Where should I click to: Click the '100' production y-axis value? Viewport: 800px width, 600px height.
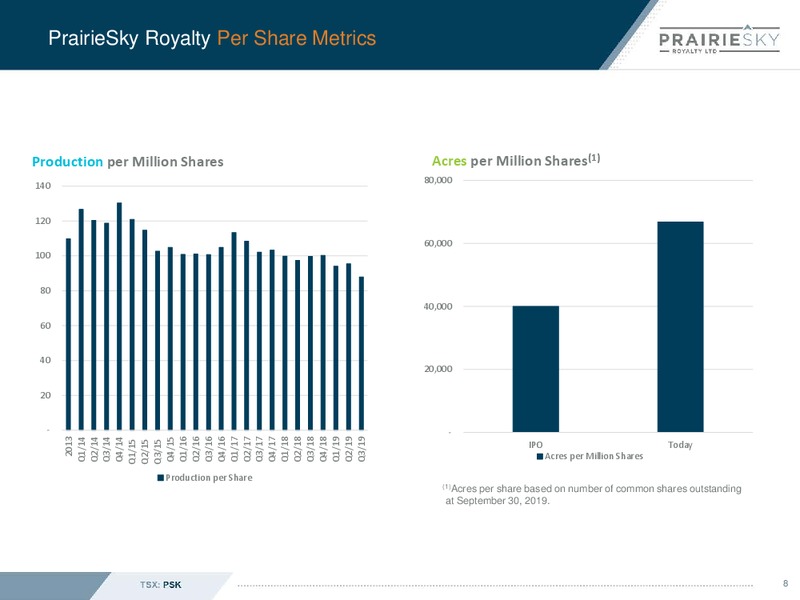43,256
